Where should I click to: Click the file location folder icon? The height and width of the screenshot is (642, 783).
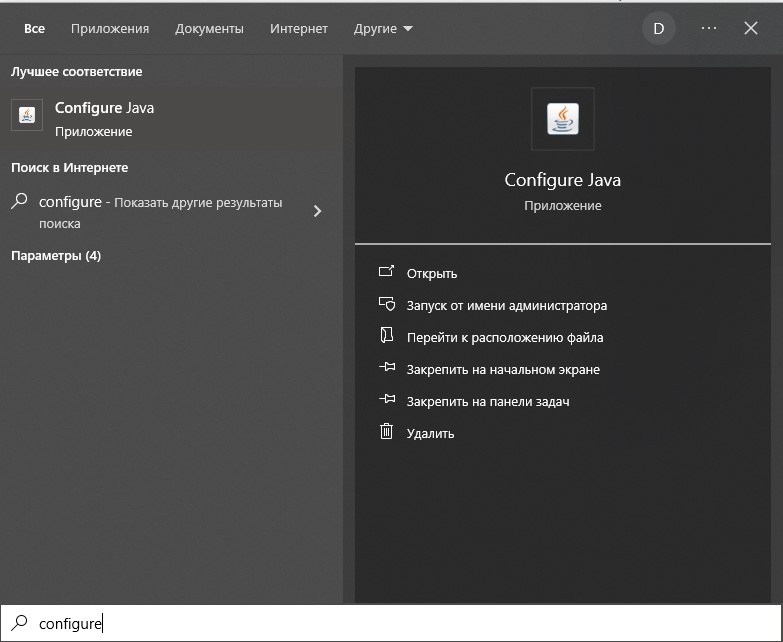tap(387, 335)
